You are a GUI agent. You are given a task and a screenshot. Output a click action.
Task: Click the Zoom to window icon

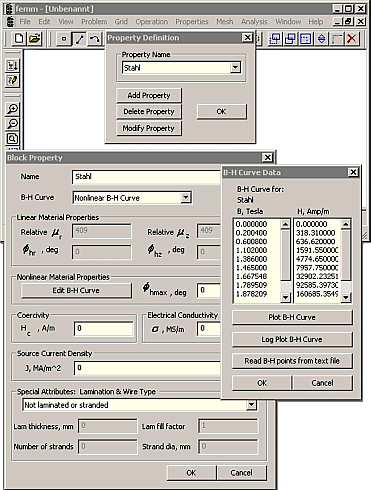click(13, 139)
